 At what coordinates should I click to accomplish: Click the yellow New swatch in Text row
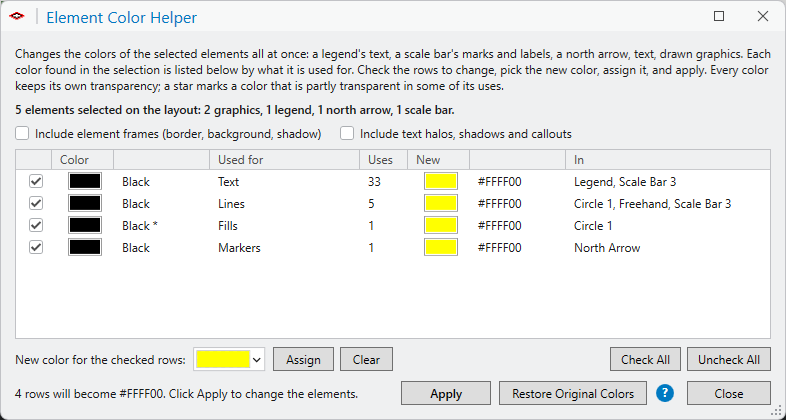coord(441,181)
